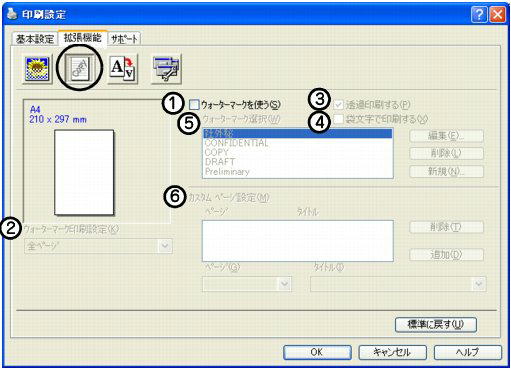The width and height of the screenshot is (511, 369).
Task: Enable ウォーターマークを使う checkbox
Action: click(x=194, y=105)
